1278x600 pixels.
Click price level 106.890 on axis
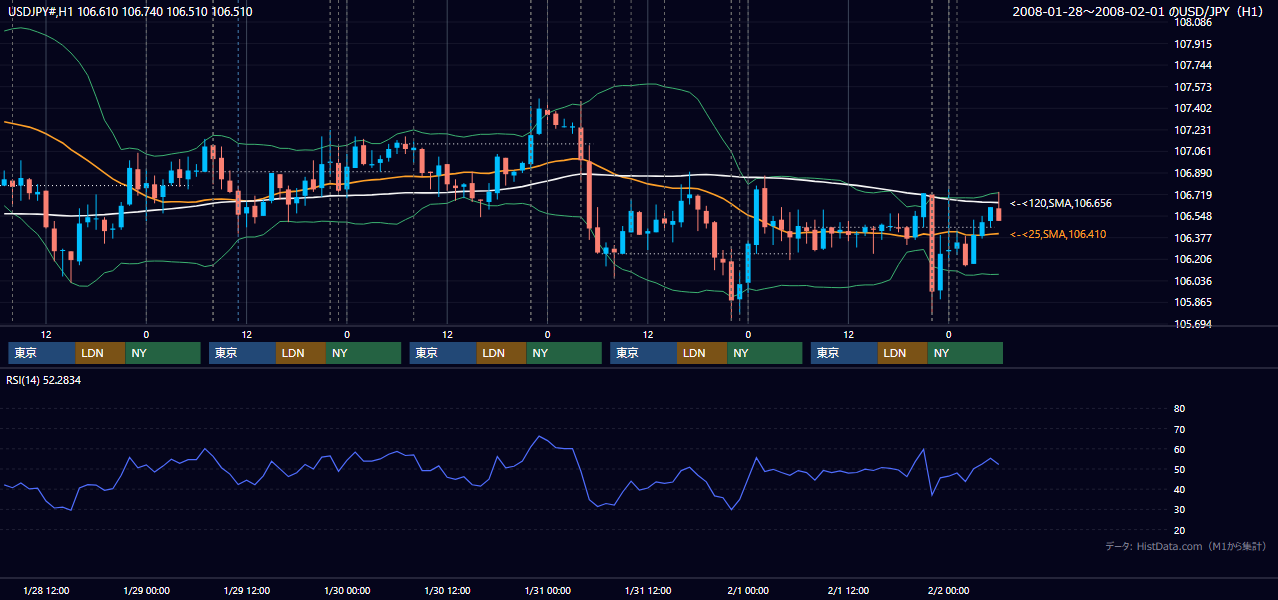1193,173
